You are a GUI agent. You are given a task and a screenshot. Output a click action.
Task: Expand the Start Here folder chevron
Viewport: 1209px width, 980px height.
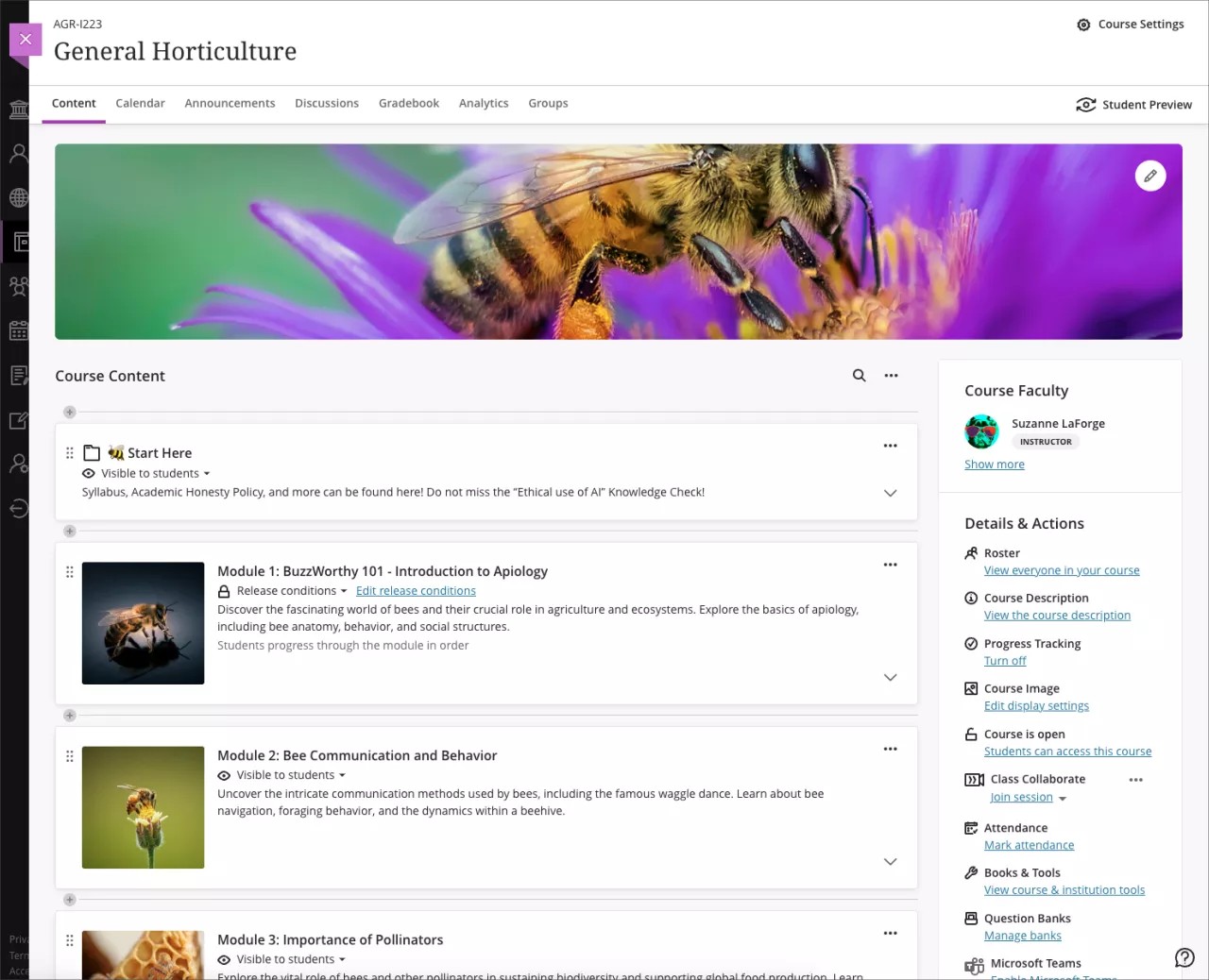[x=890, y=492]
